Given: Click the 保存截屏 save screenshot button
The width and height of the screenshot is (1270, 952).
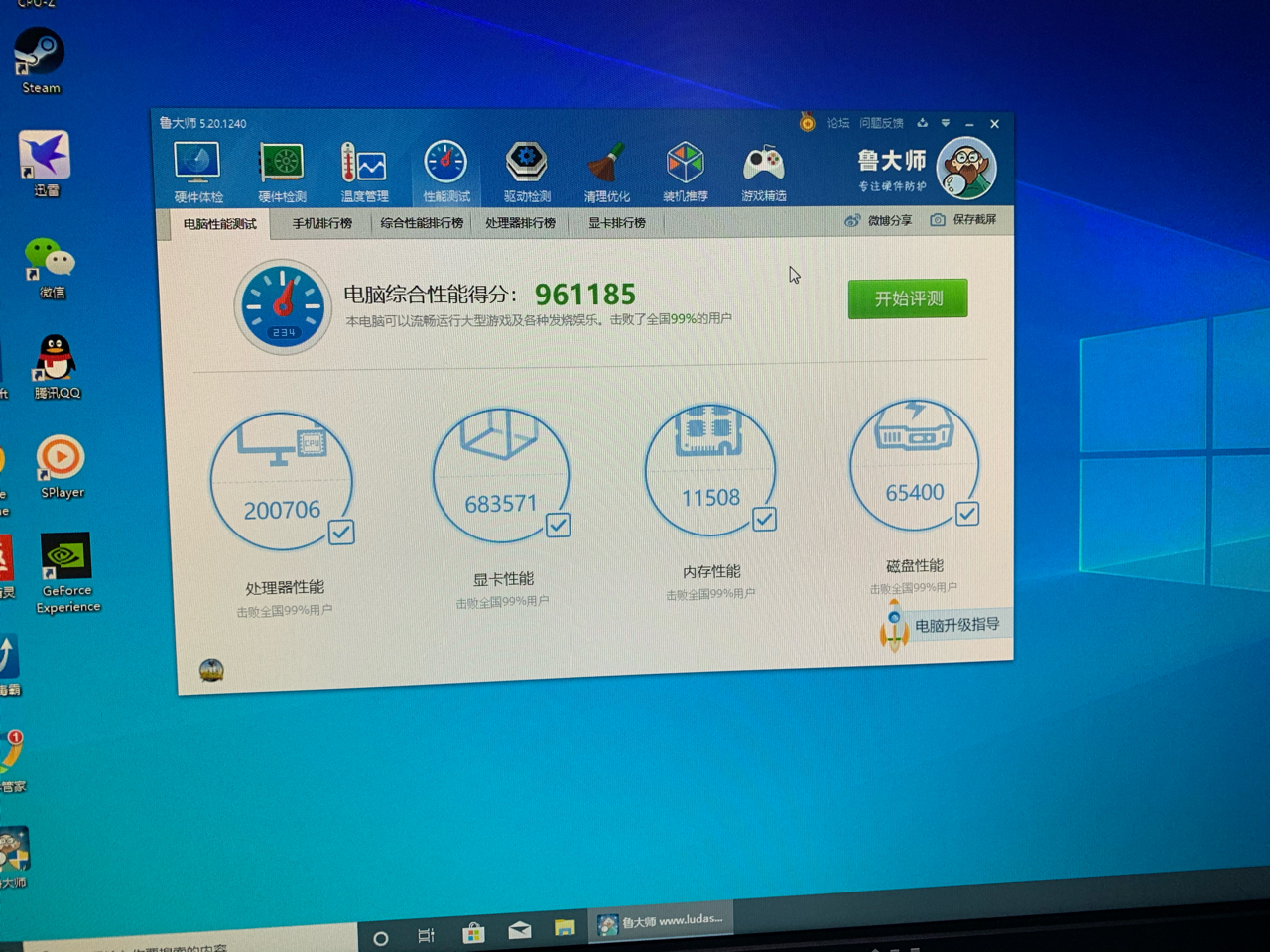Looking at the screenshot, I should pos(963,219).
